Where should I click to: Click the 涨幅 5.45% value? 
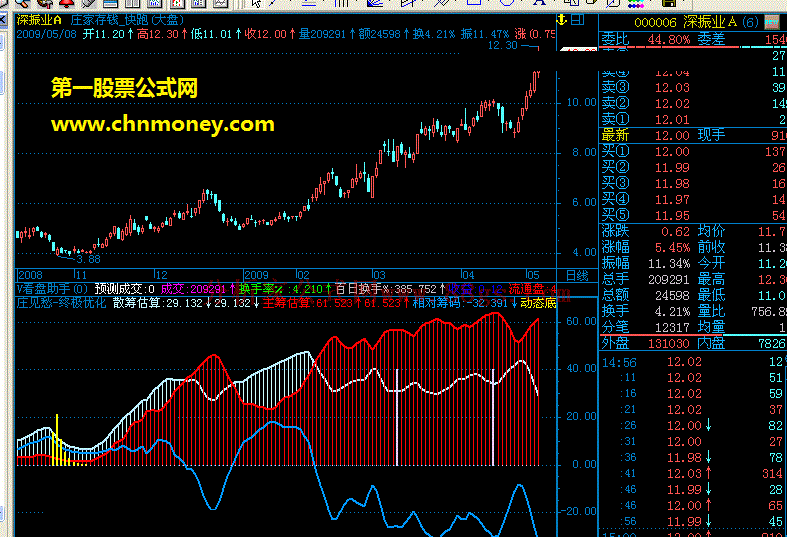(x=673, y=248)
